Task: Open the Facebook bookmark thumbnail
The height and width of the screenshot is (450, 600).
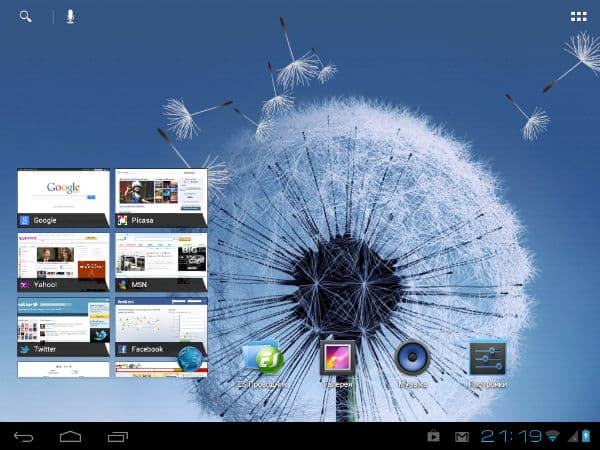Action: pos(161,327)
